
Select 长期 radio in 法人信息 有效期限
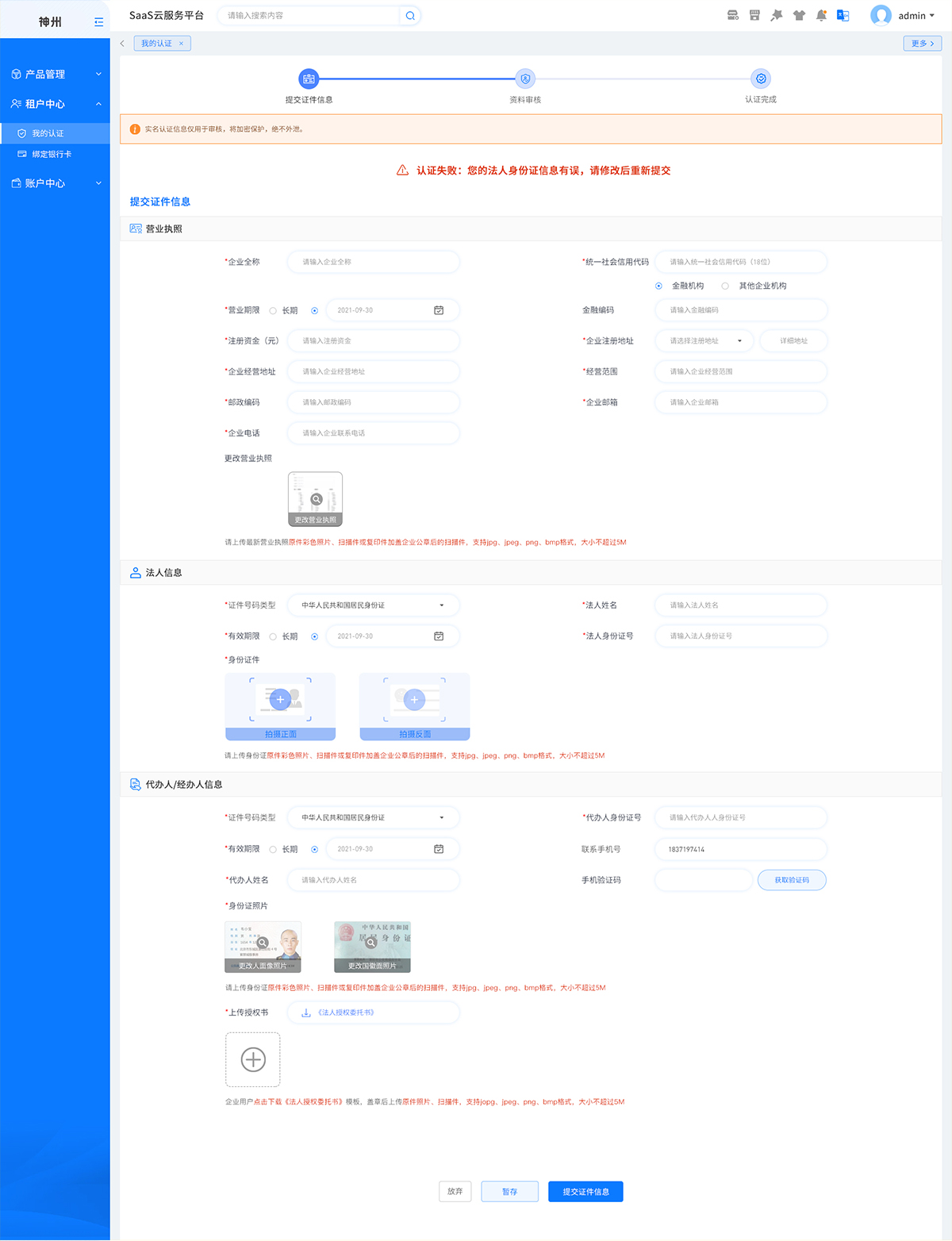click(x=273, y=637)
